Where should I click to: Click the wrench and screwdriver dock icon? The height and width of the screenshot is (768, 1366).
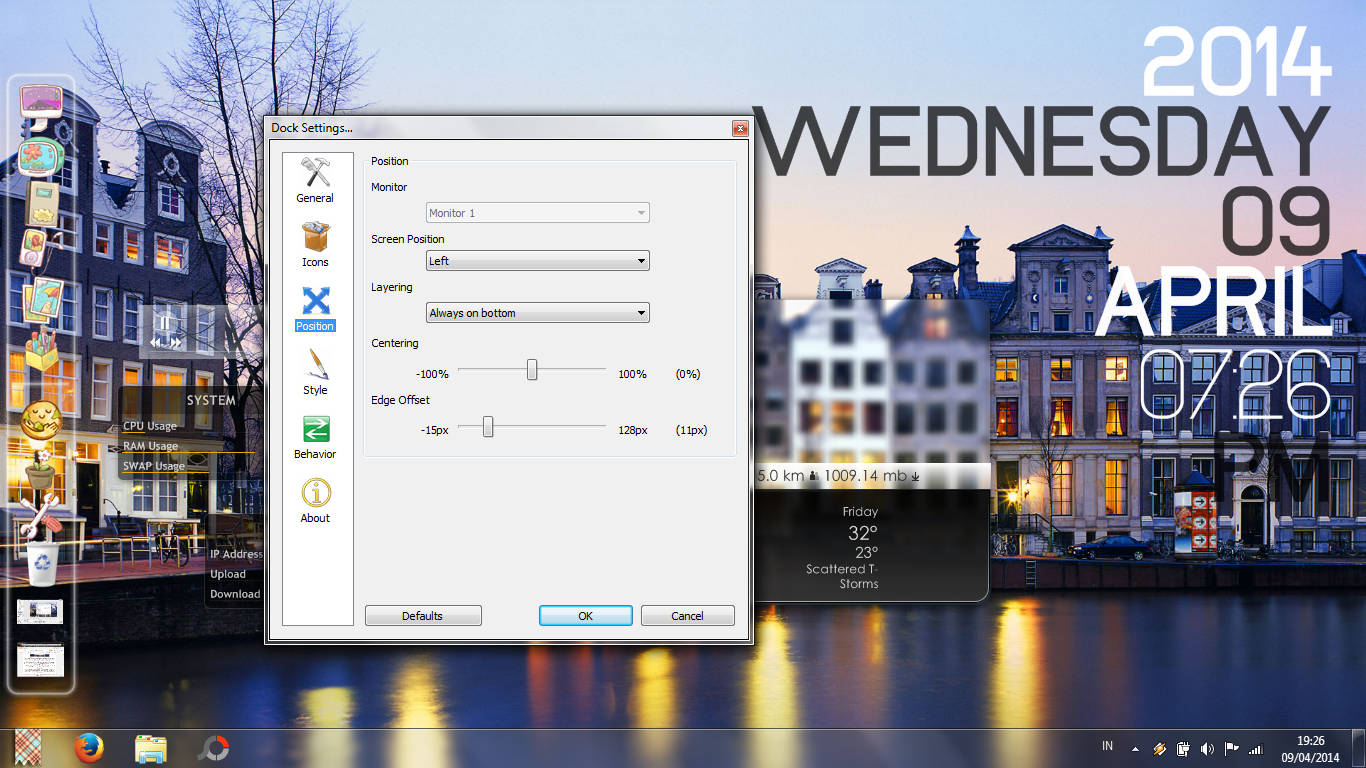click(42, 517)
